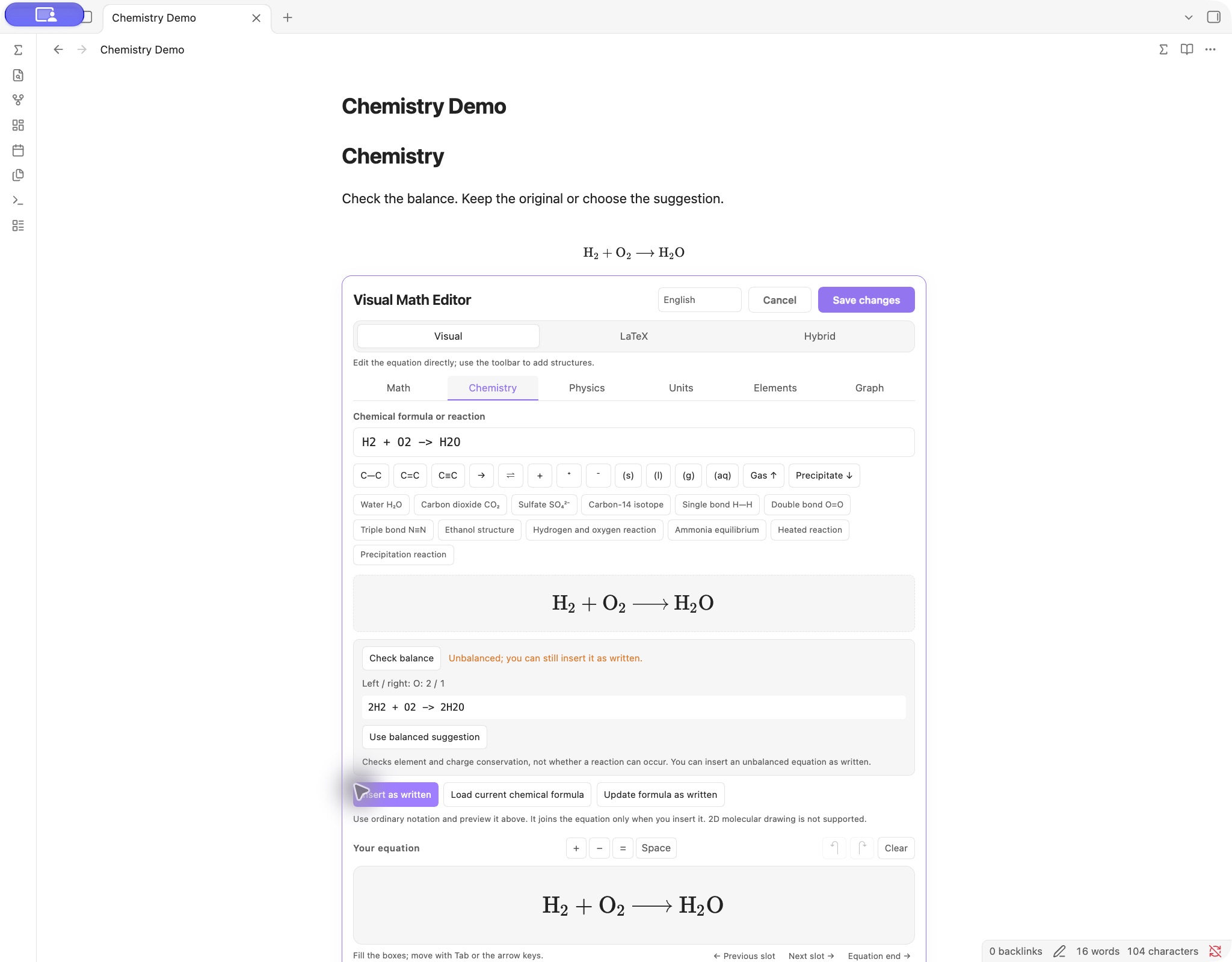Open the Physics toolbar tab
This screenshot has width=1232, height=962.
[587, 388]
